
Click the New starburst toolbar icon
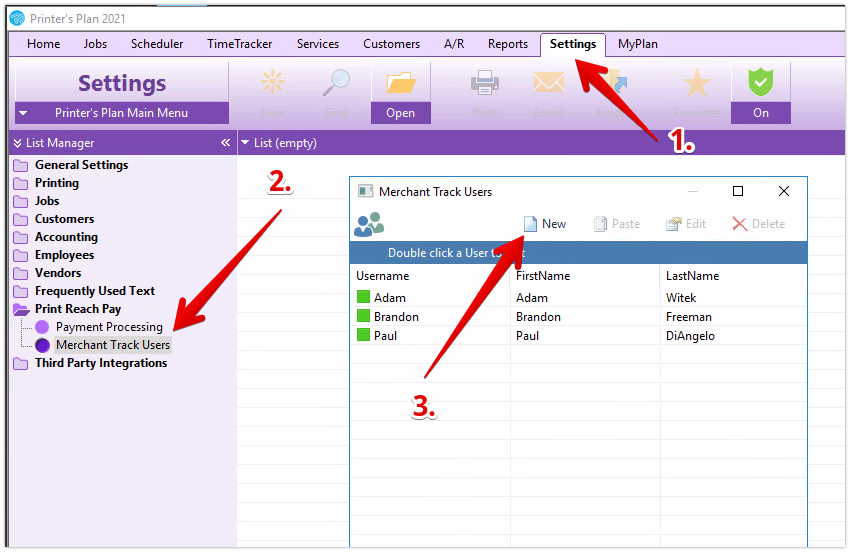pyautogui.click(x=273, y=82)
